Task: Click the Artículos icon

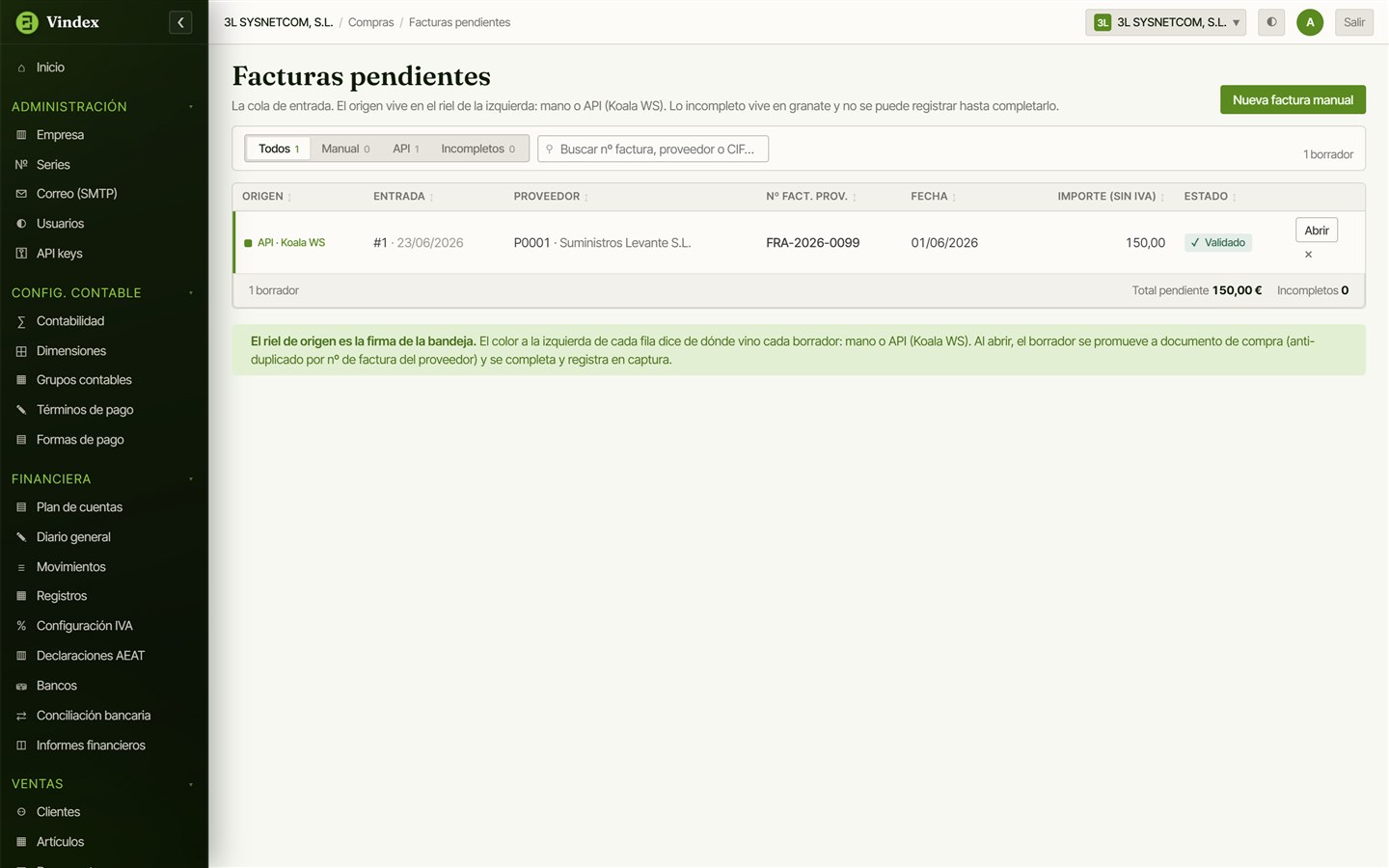Action: (21, 842)
